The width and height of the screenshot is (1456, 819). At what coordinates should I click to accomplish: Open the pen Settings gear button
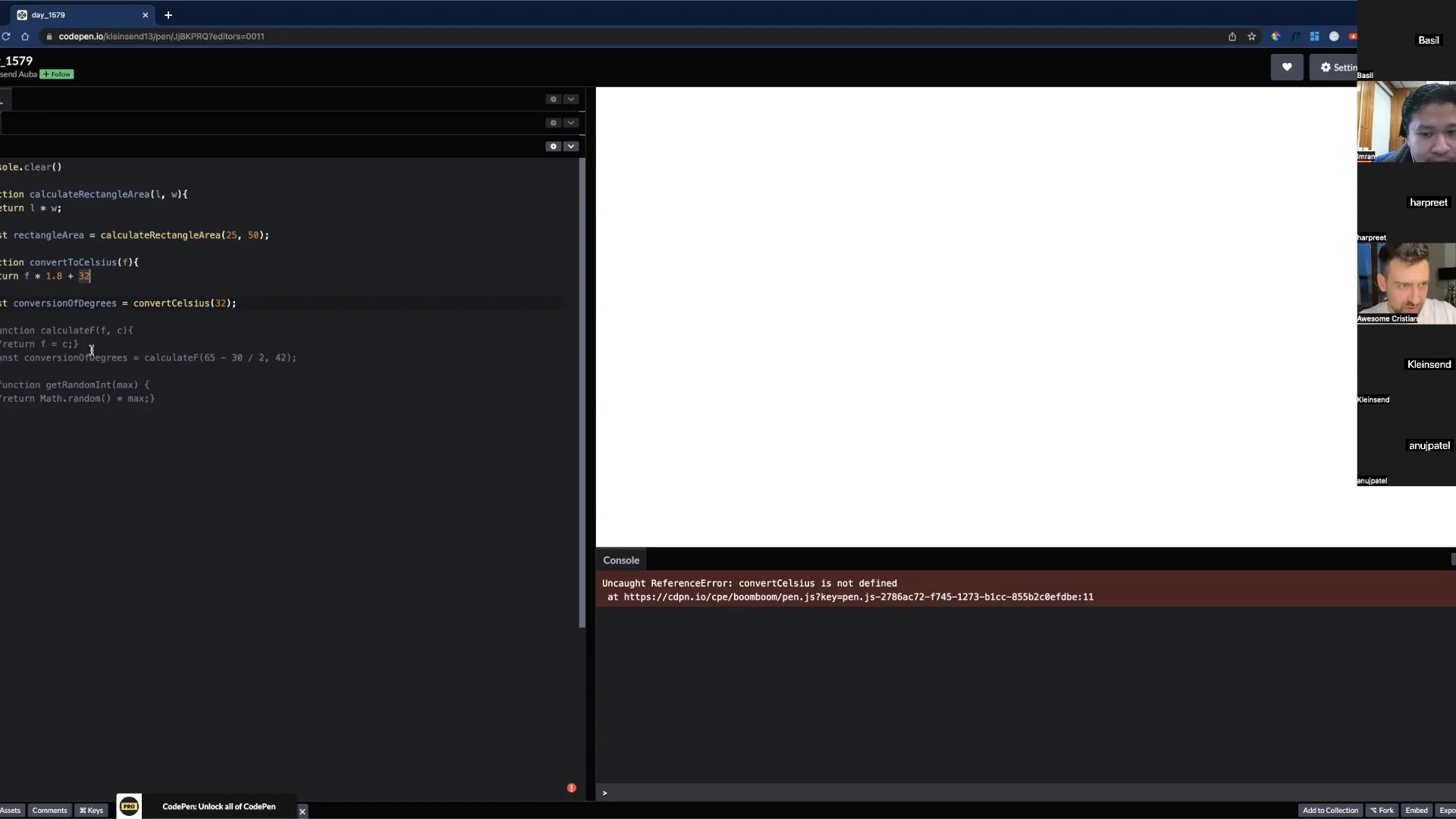point(1334,67)
